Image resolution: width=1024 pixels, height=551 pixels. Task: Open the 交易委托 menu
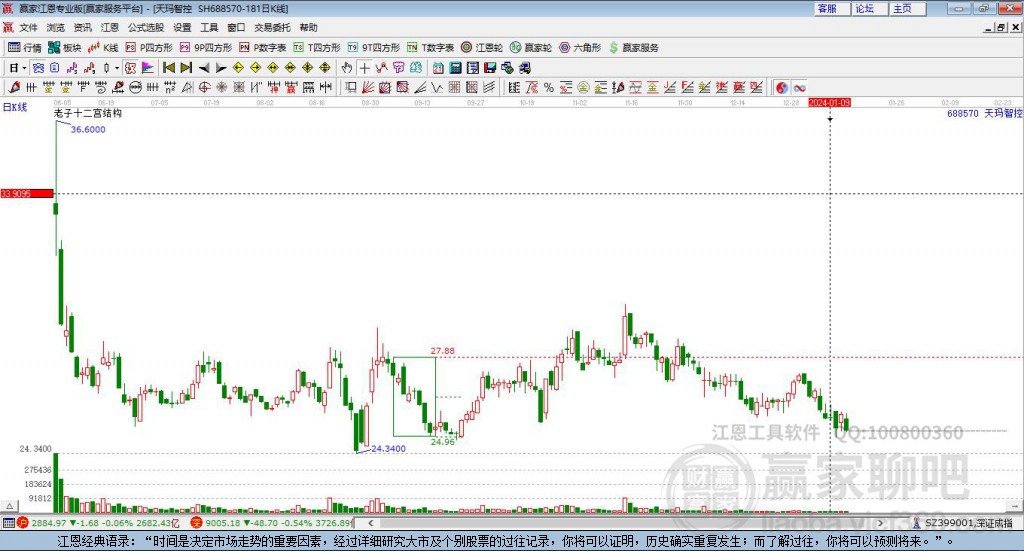272,27
